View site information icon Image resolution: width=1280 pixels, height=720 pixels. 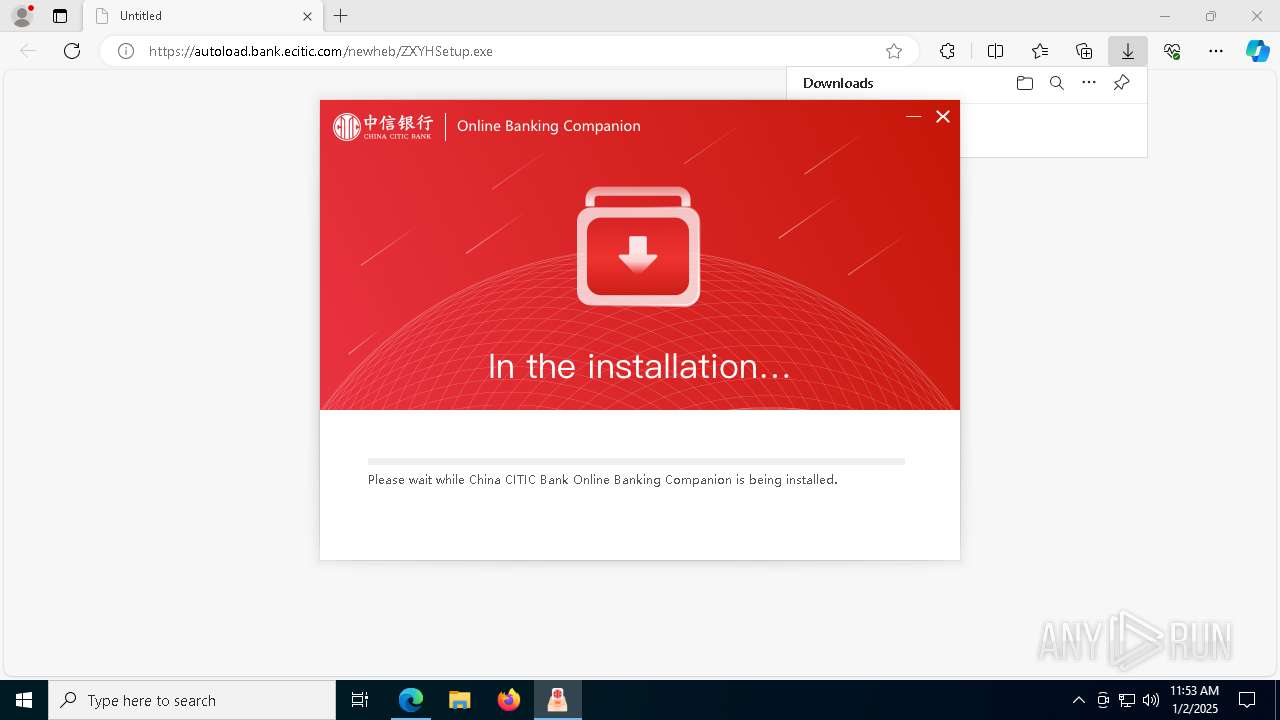point(126,51)
